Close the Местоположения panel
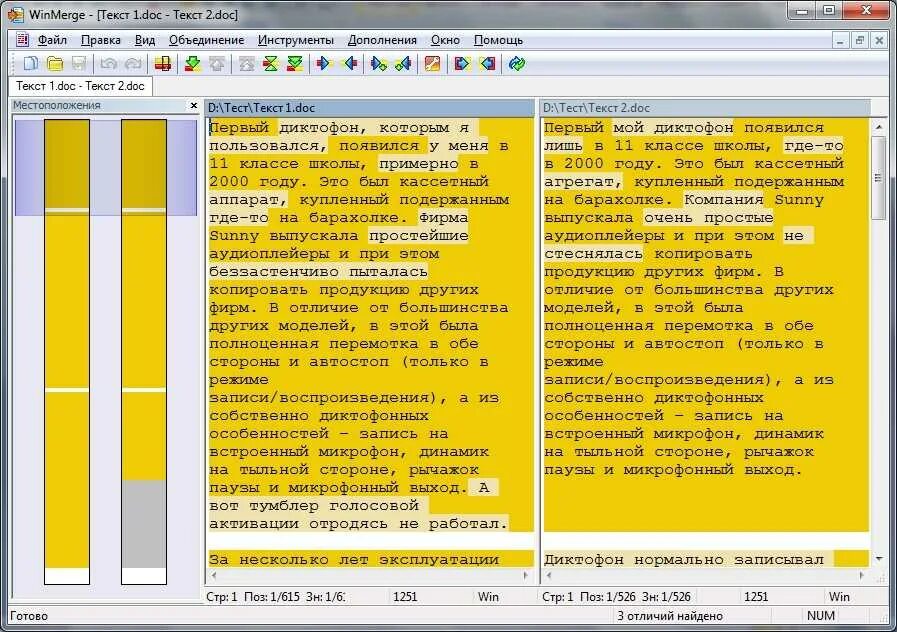This screenshot has height=632, width=897. pos(193,106)
